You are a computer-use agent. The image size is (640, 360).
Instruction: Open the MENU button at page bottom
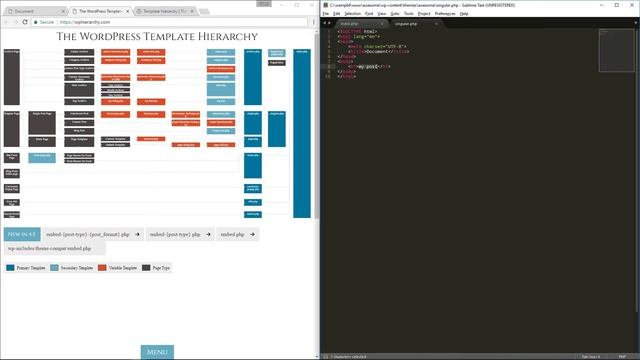pyautogui.click(x=157, y=352)
